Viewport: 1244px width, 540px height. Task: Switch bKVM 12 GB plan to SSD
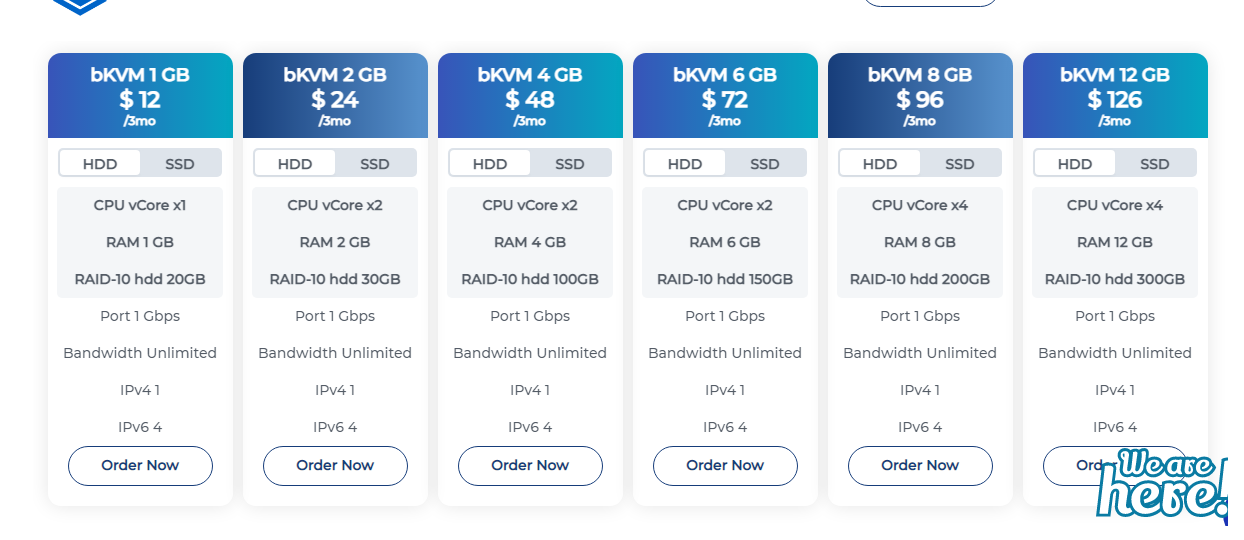(x=1155, y=164)
